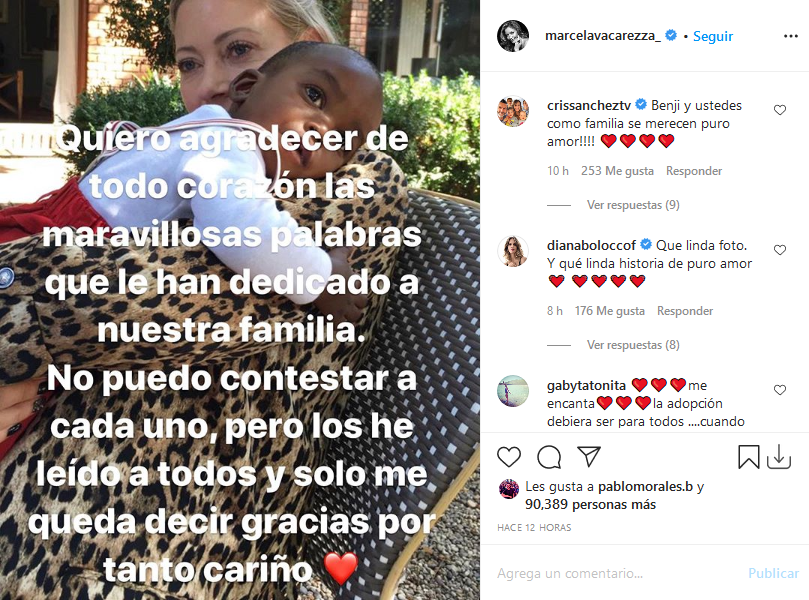Click verified badge next to marcelavacarezza_
This screenshot has width=809, height=600.
point(671,35)
